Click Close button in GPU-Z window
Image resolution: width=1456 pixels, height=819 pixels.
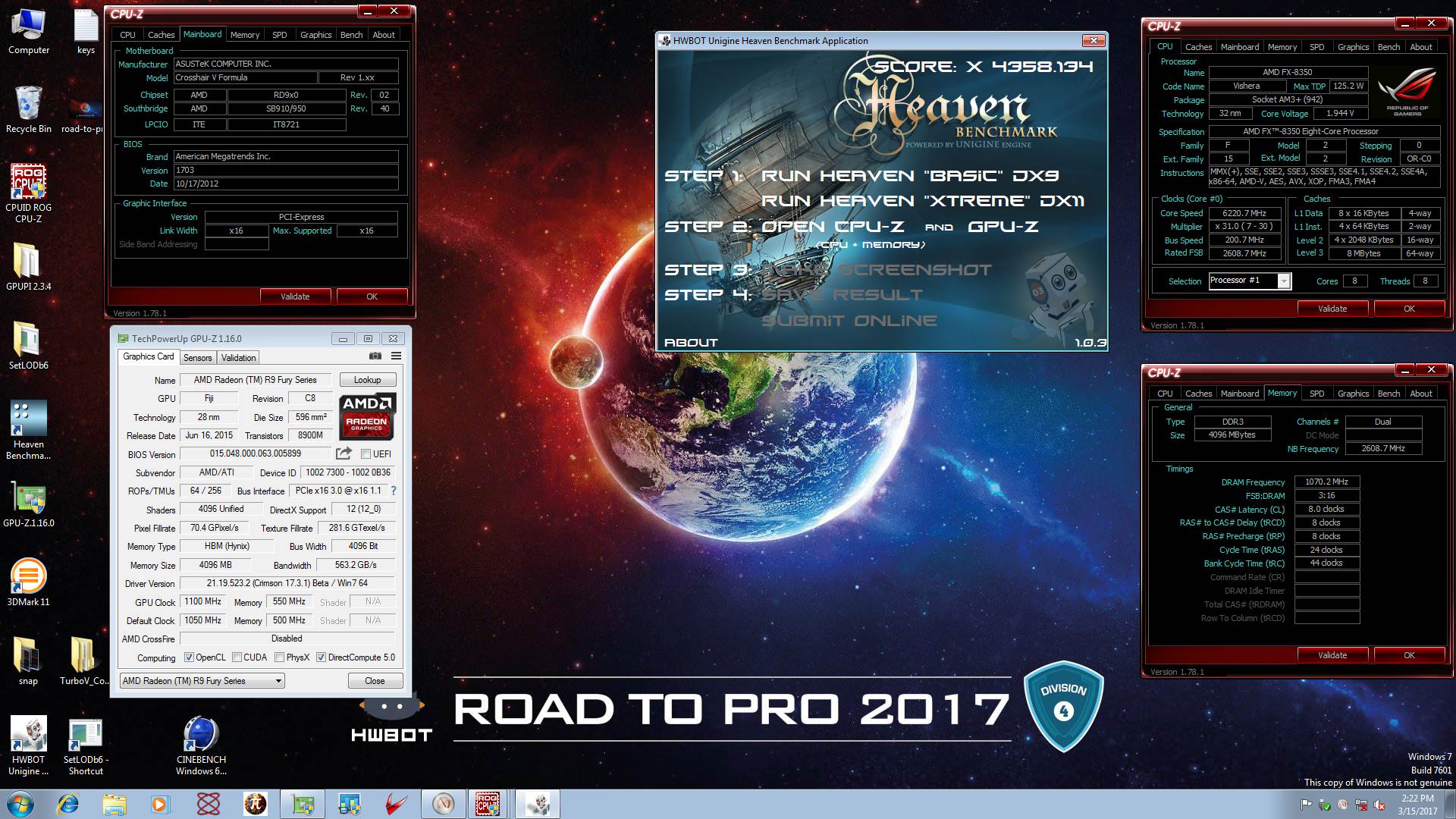[375, 681]
